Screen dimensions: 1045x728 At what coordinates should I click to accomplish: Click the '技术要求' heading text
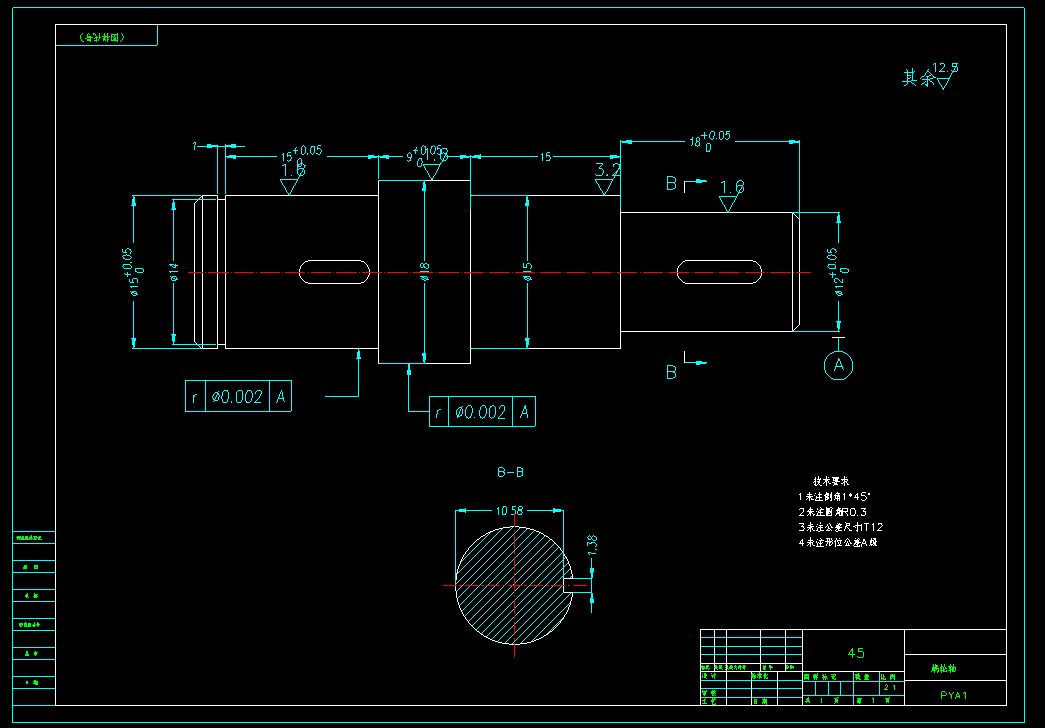(x=830, y=481)
